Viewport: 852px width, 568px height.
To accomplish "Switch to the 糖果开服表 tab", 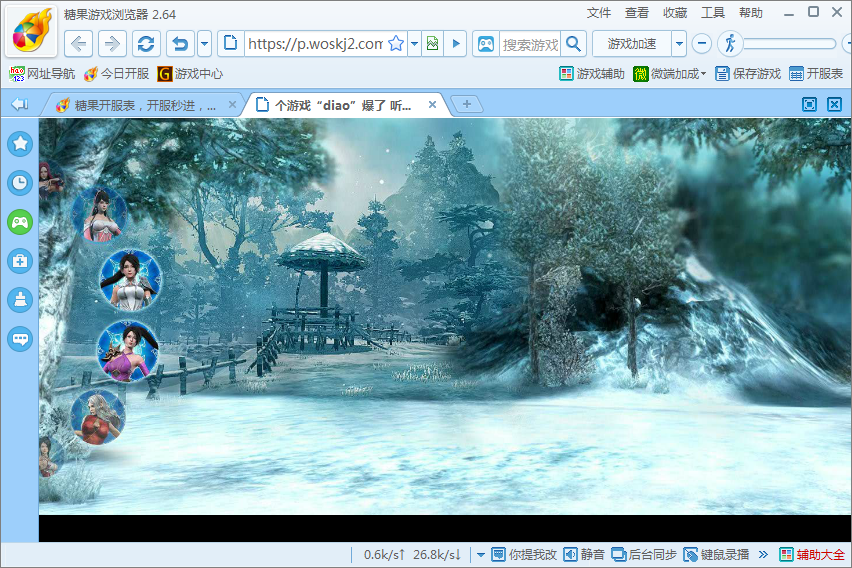I will coord(140,105).
